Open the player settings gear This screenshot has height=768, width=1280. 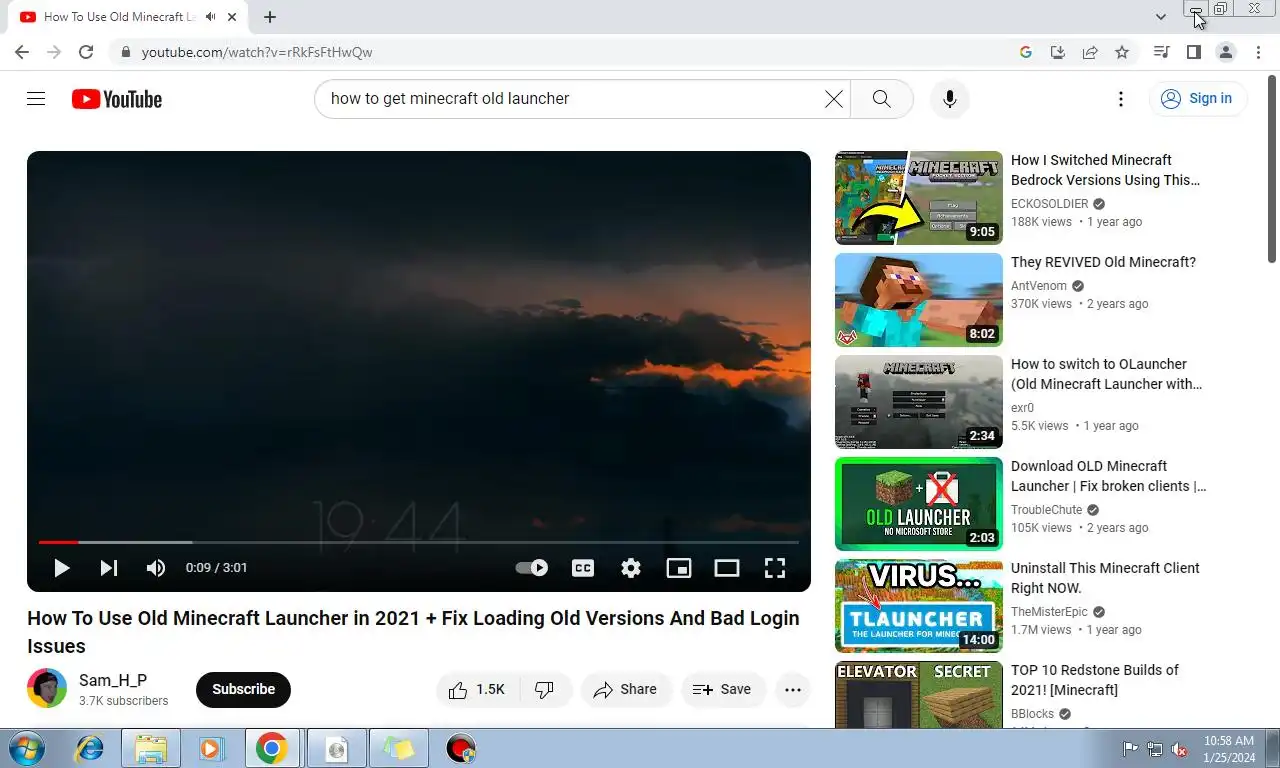coord(631,568)
